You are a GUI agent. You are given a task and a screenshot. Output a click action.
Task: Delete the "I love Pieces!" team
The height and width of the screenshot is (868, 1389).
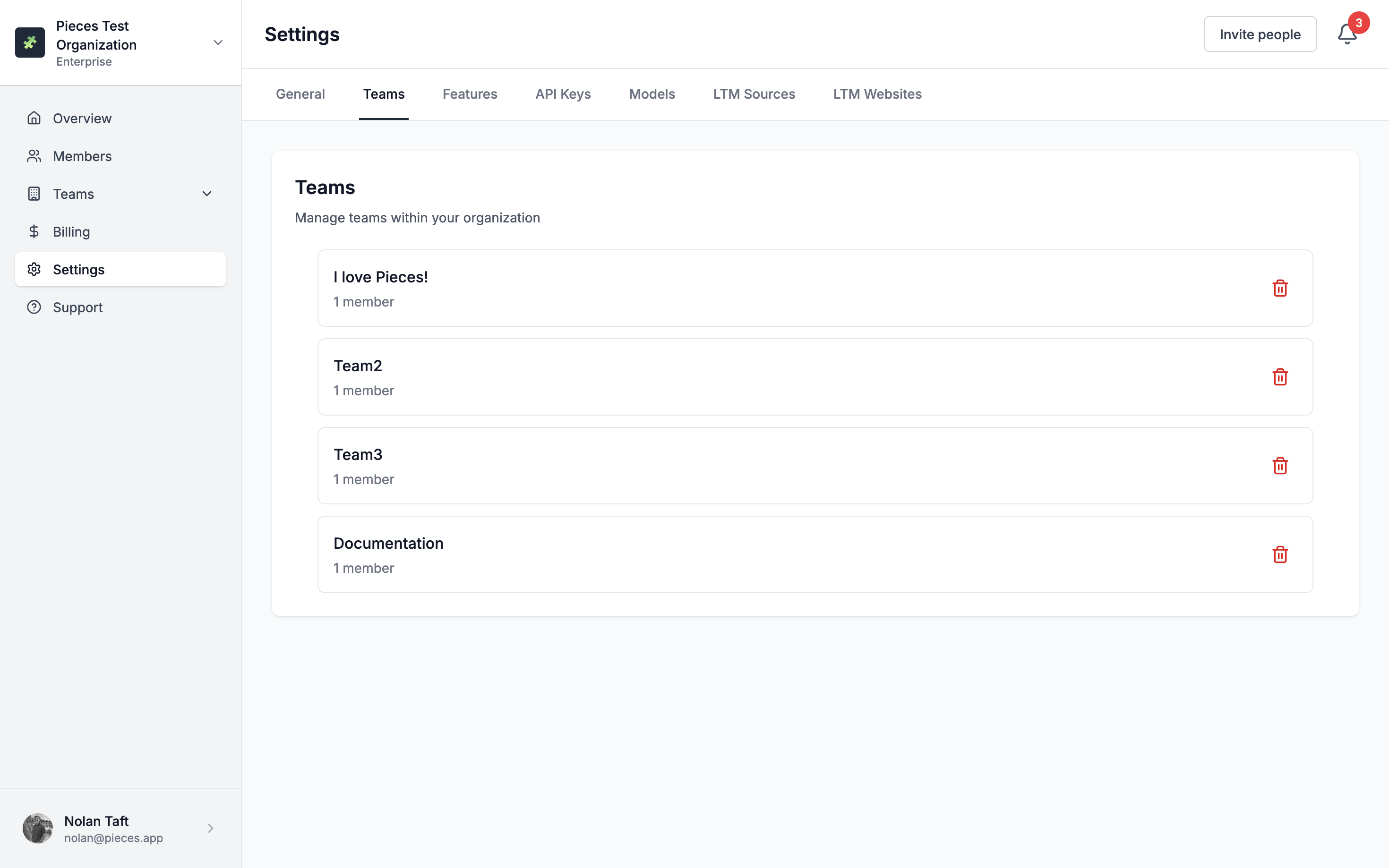(1279, 288)
